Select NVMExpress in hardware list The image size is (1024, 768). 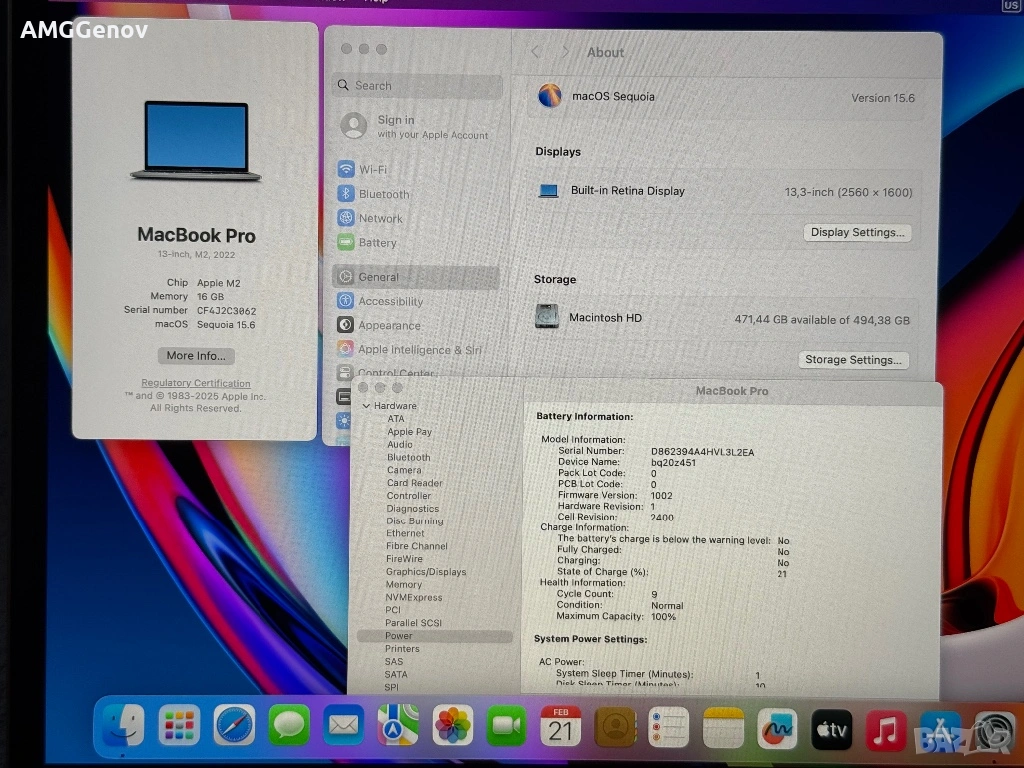(413, 597)
